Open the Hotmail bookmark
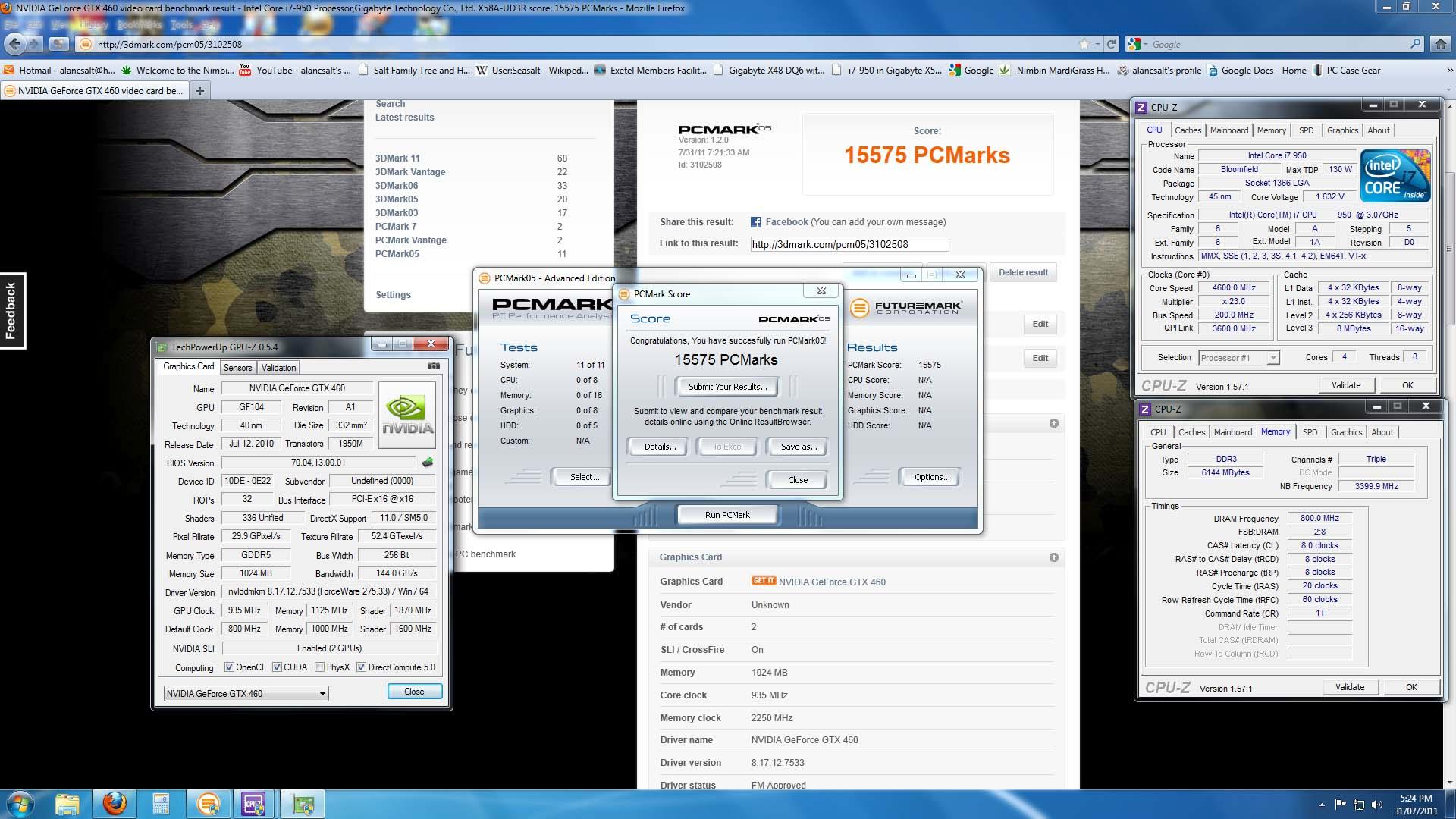Viewport: 1456px width, 819px height. [59, 71]
